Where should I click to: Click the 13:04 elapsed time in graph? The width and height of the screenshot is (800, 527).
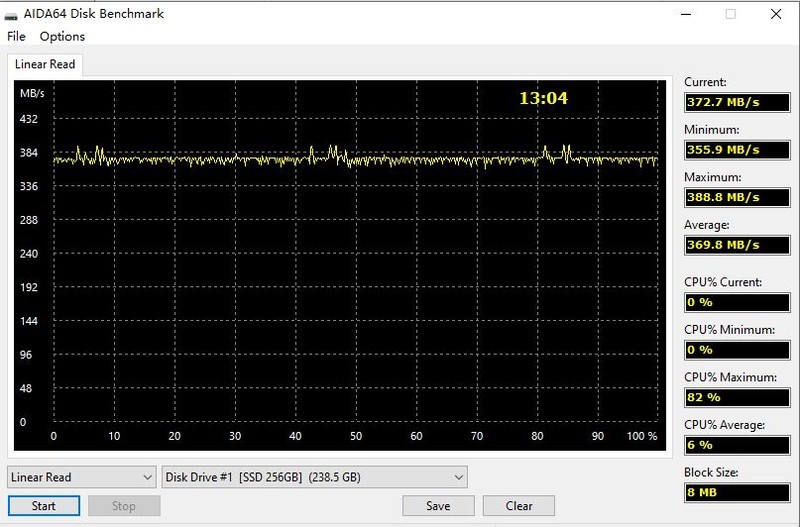coord(543,98)
